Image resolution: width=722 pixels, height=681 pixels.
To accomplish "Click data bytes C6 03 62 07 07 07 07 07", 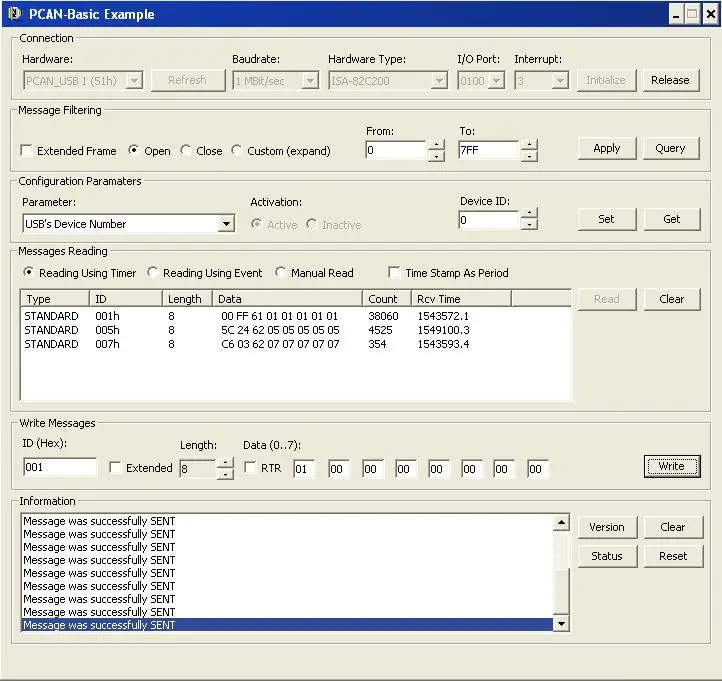I will pos(280,344).
